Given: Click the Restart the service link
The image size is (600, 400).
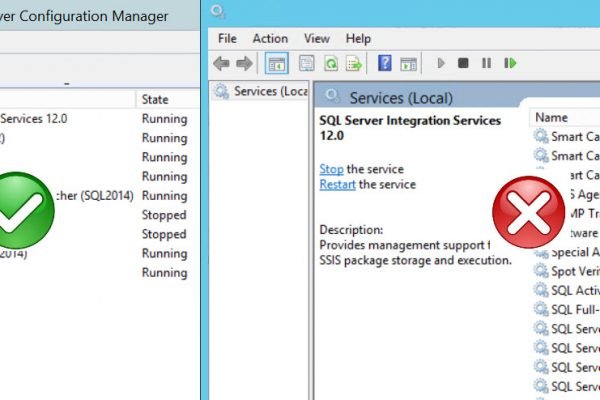Looking at the screenshot, I should (337, 184).
